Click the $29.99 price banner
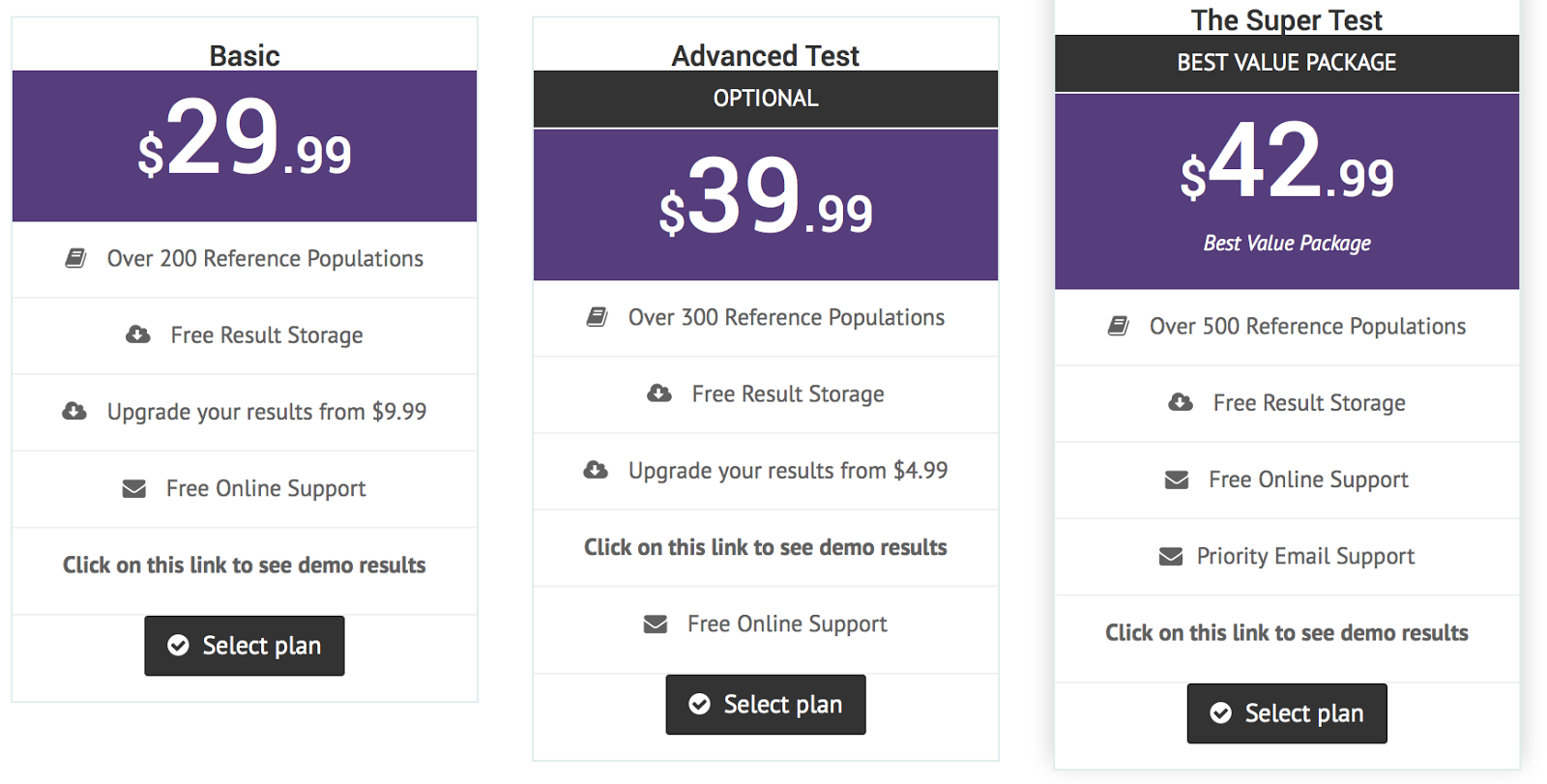Screen dimensions: 1547x784 pos(245,146)
